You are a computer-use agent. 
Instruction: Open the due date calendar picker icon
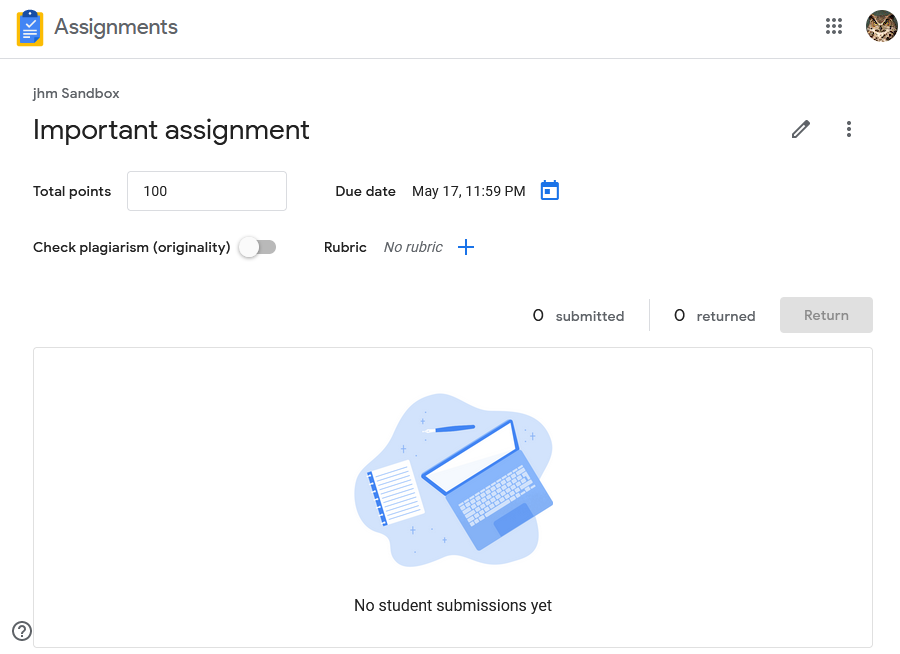click(x=549, y=191)
